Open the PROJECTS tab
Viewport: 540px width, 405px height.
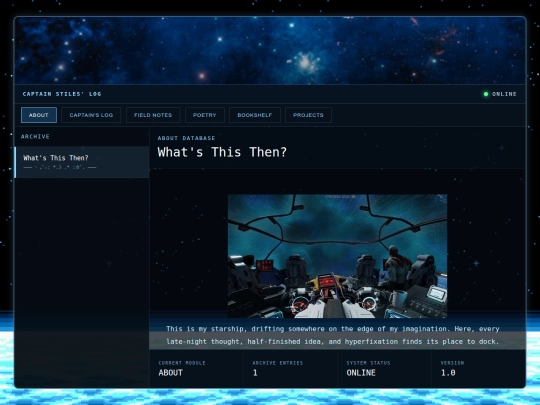tap(308, 115)
